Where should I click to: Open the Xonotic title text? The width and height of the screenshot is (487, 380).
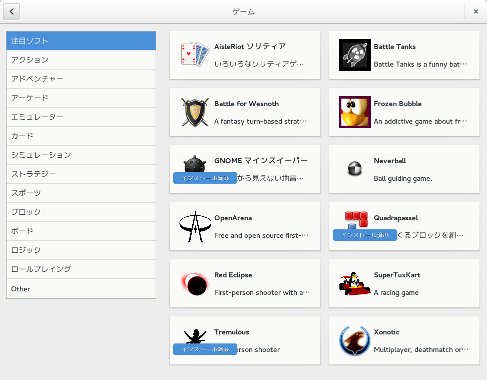[x=387, y=332]
